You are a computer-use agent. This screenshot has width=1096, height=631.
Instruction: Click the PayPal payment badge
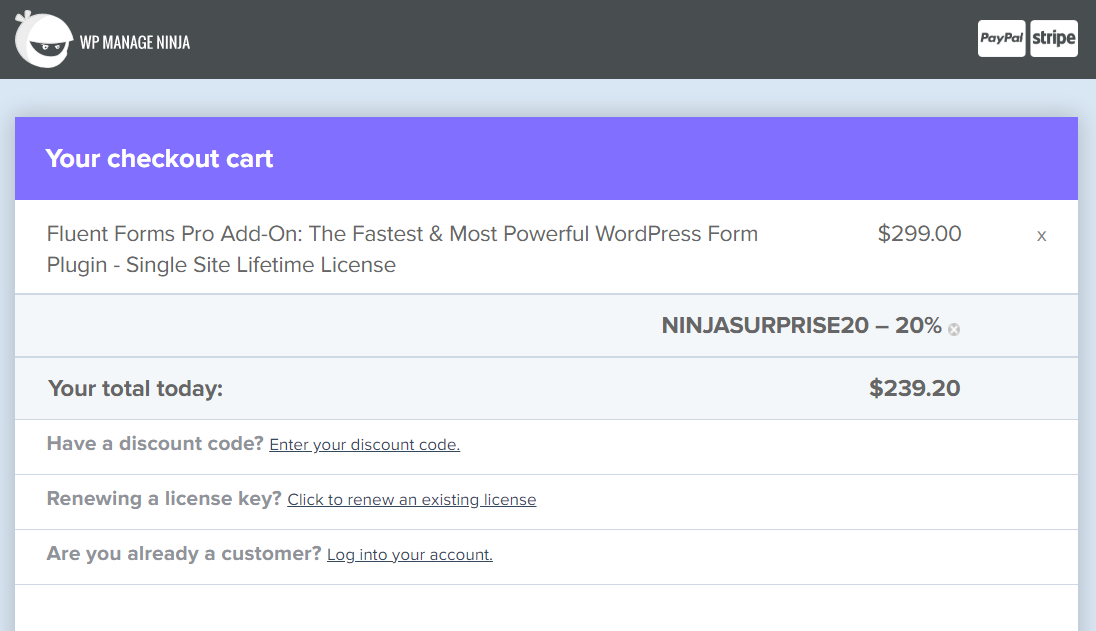(x=1001, y=38)
